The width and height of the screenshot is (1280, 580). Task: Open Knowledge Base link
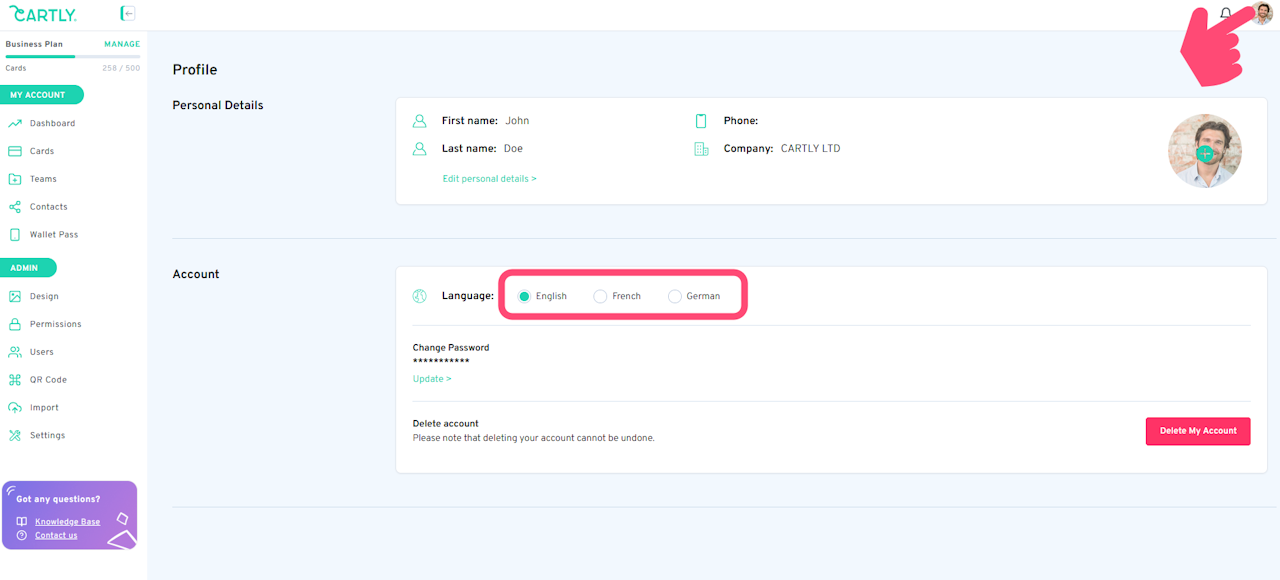pos(68,522)
